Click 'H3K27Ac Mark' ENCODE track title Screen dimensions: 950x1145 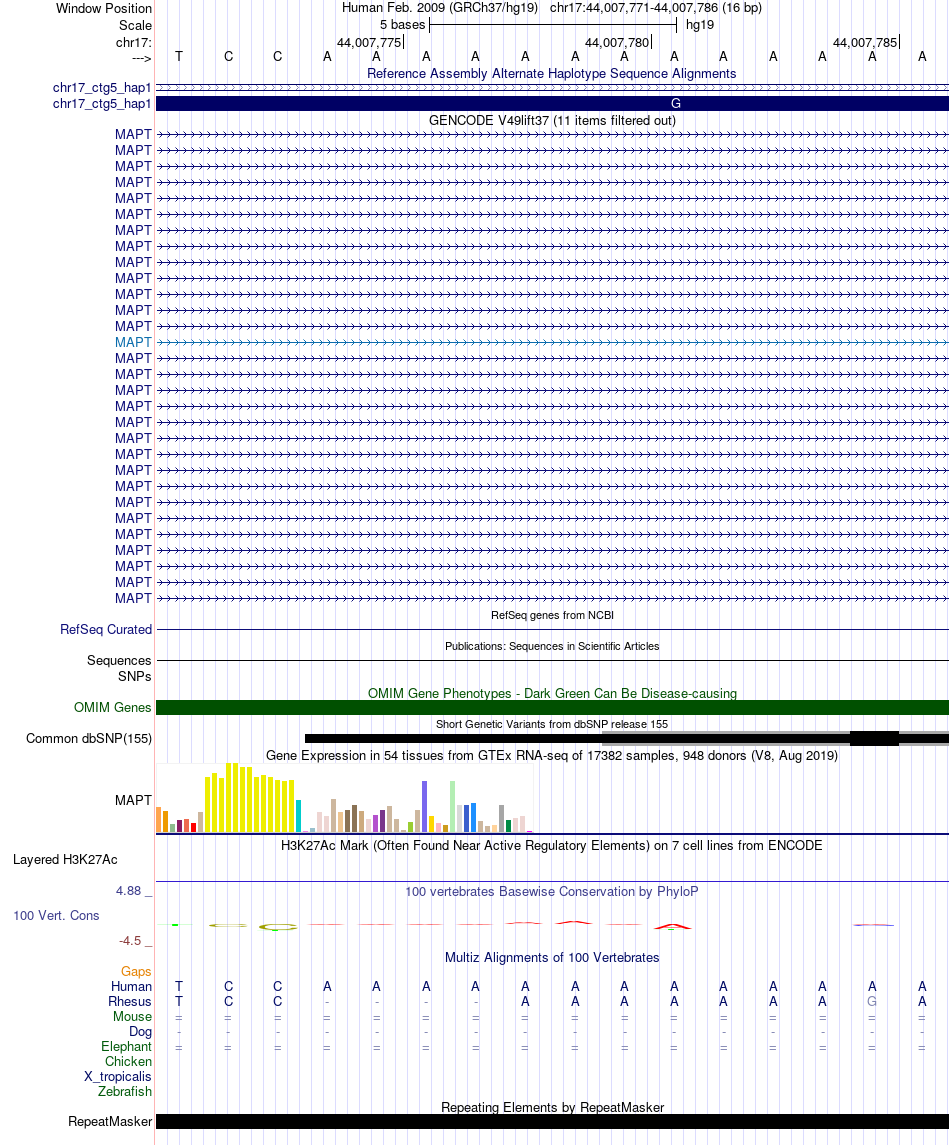[552, 846]
